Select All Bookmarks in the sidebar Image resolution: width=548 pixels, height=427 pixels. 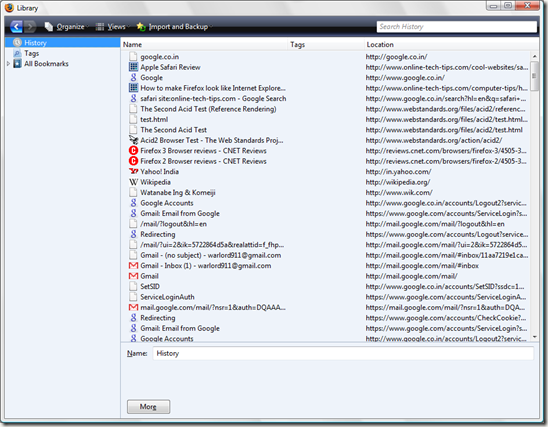(46, 64)
